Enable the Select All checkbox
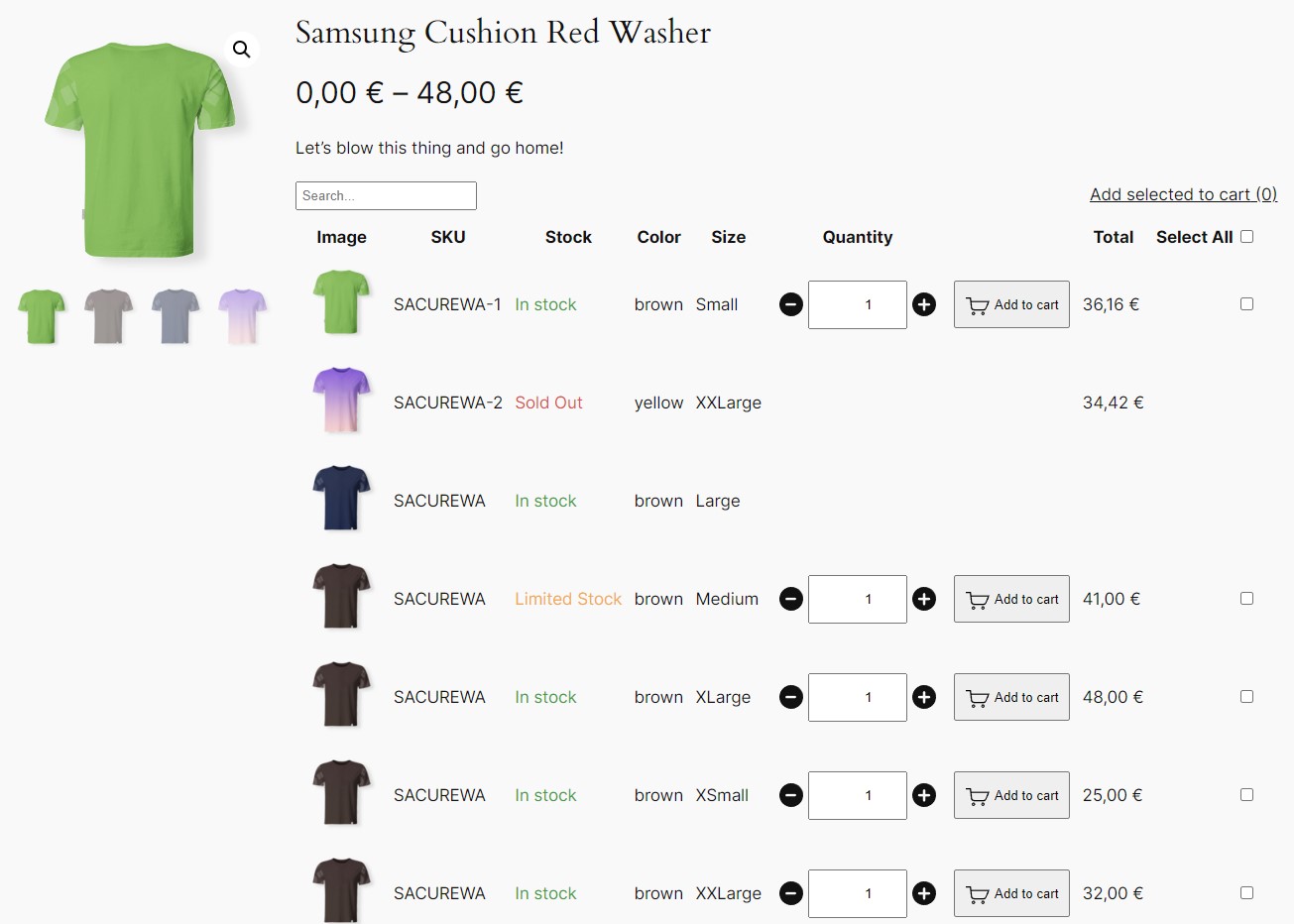Screen dimensions: 1294x924 [x=1246, y=236]
